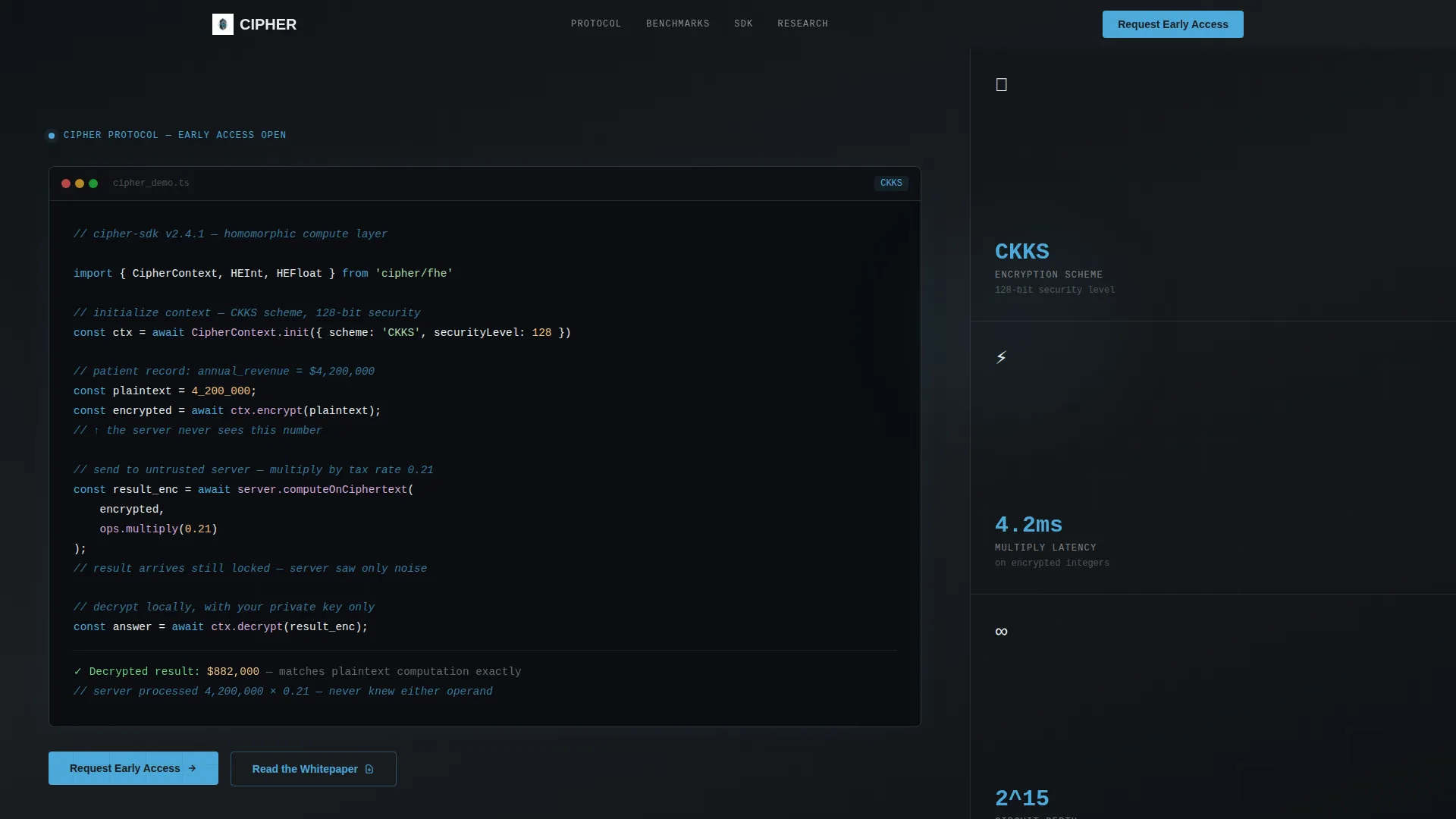Click the Encryption Scheme label

pyautogui.click(x=1049, y=275)
